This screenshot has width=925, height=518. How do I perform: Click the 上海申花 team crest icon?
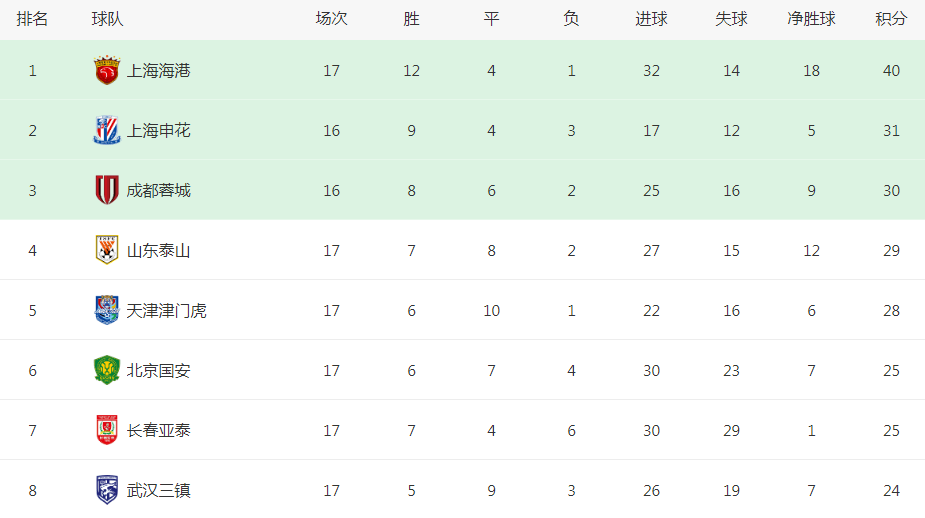[x=107, y=130]
